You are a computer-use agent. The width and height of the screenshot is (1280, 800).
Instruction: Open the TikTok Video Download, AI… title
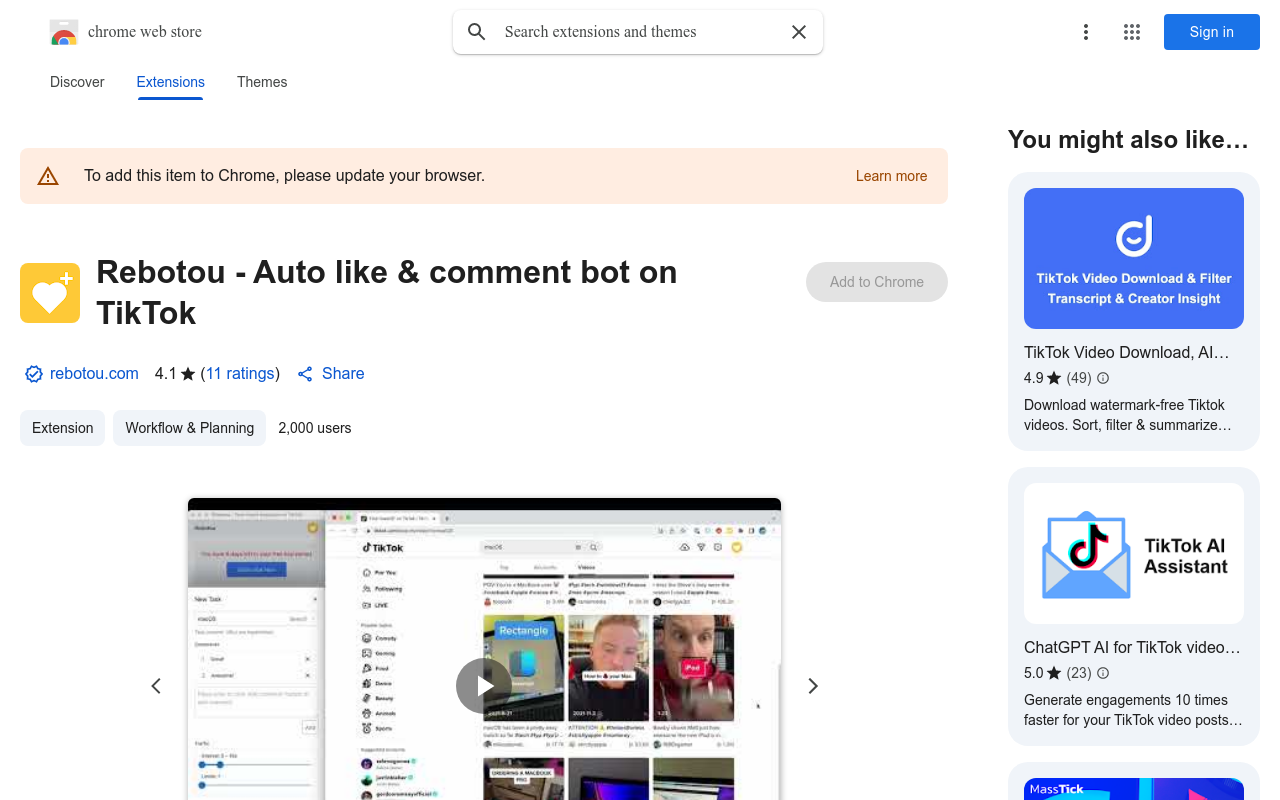(x=1126, y=352)
